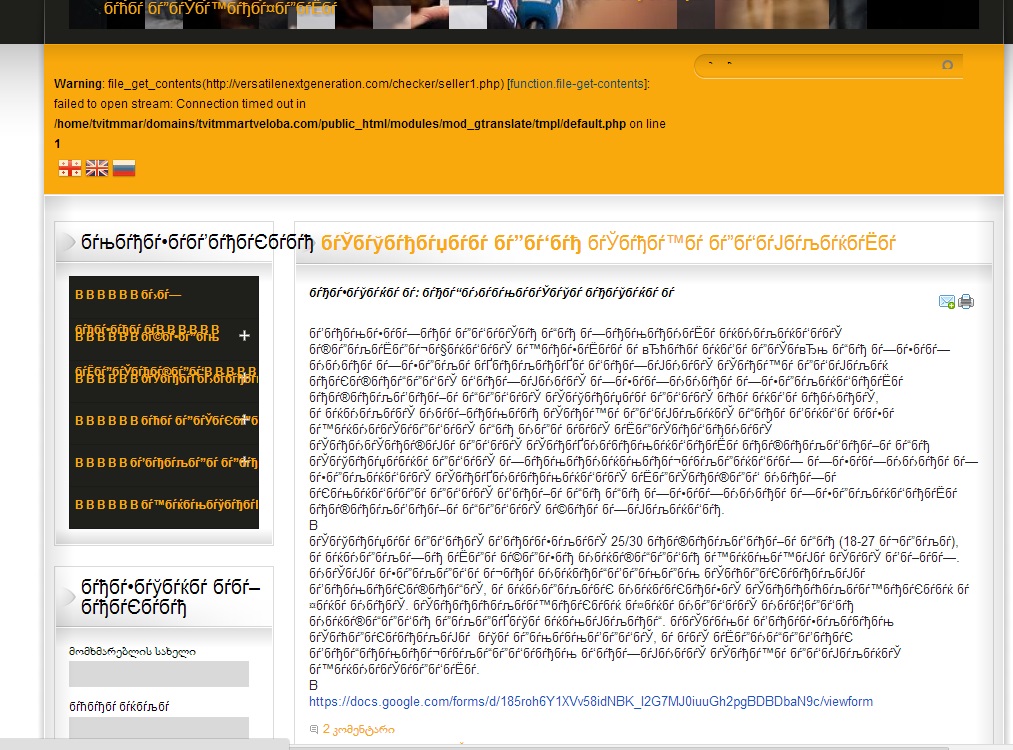Click the search magnifier icon

click(947, 65)
